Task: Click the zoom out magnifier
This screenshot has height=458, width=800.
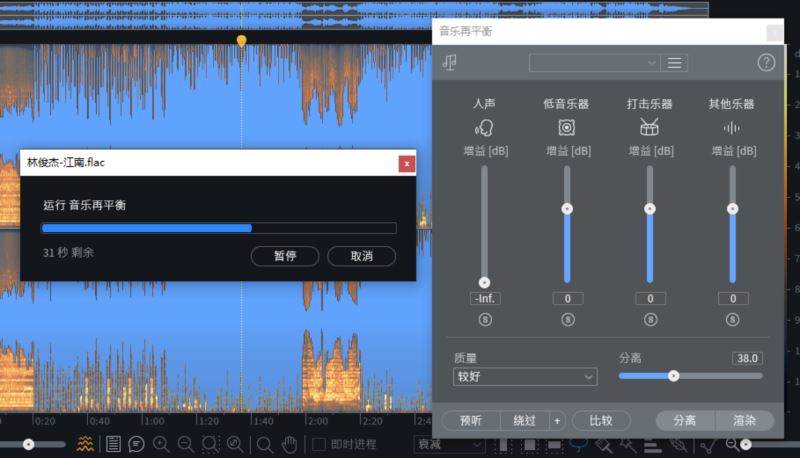Action: 185,444
